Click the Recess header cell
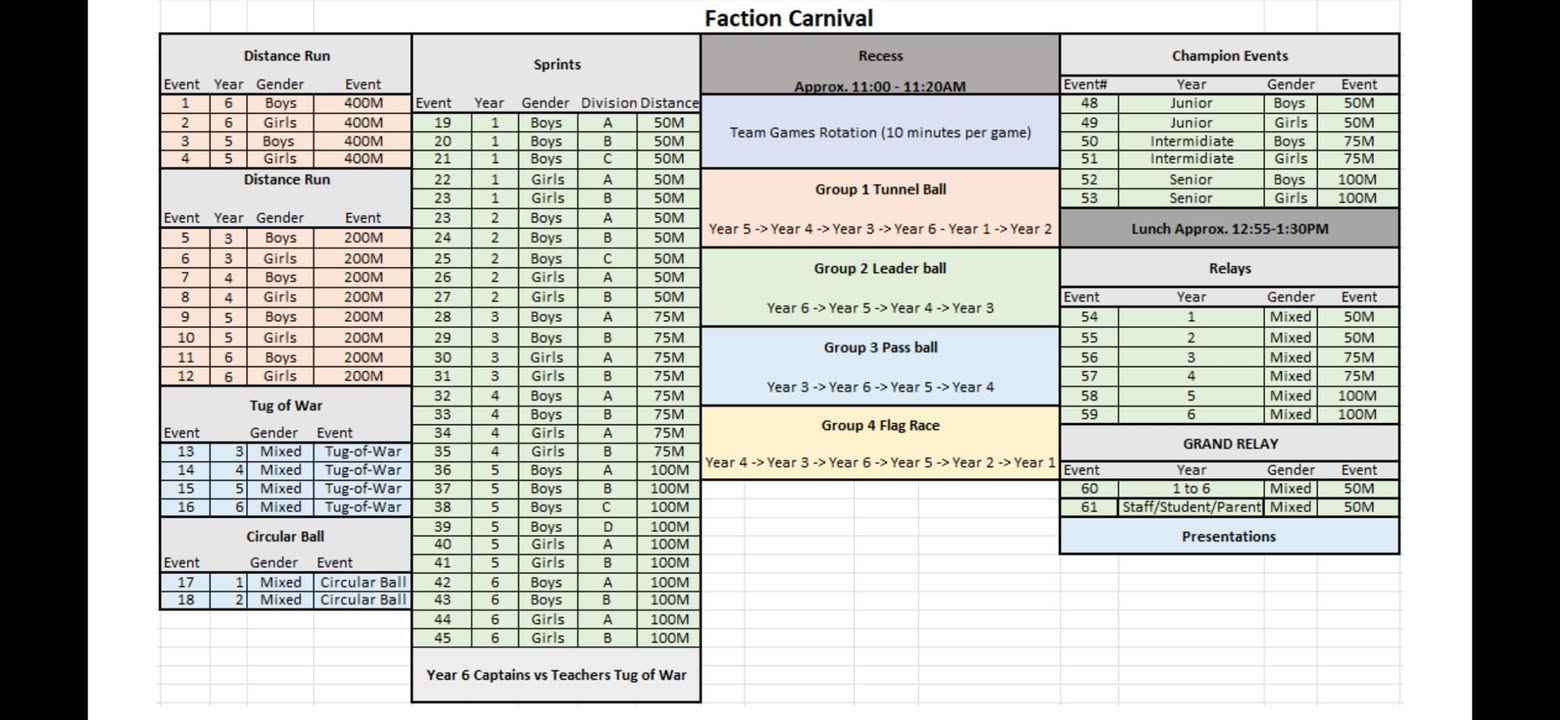The width and height of the screenshot is (1560, 720). (880, 56)
